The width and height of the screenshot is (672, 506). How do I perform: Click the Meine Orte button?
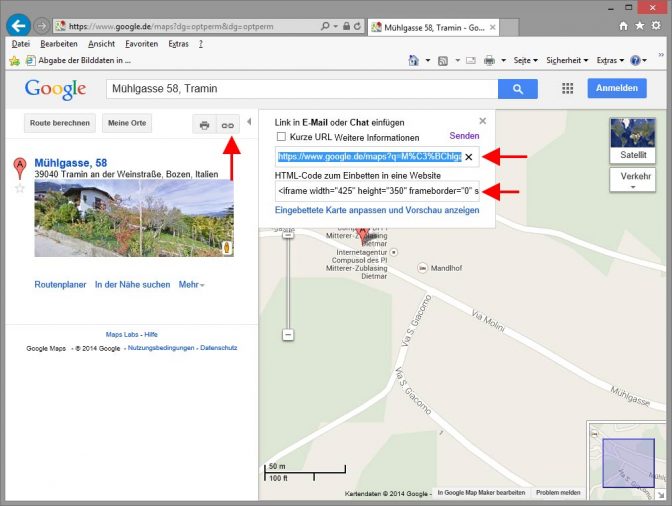coord(127,123)
